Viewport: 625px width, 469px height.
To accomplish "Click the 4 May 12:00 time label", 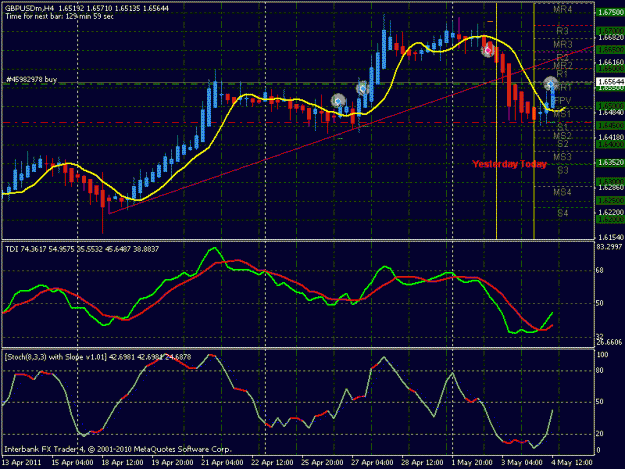I will [x=572, y=463].
